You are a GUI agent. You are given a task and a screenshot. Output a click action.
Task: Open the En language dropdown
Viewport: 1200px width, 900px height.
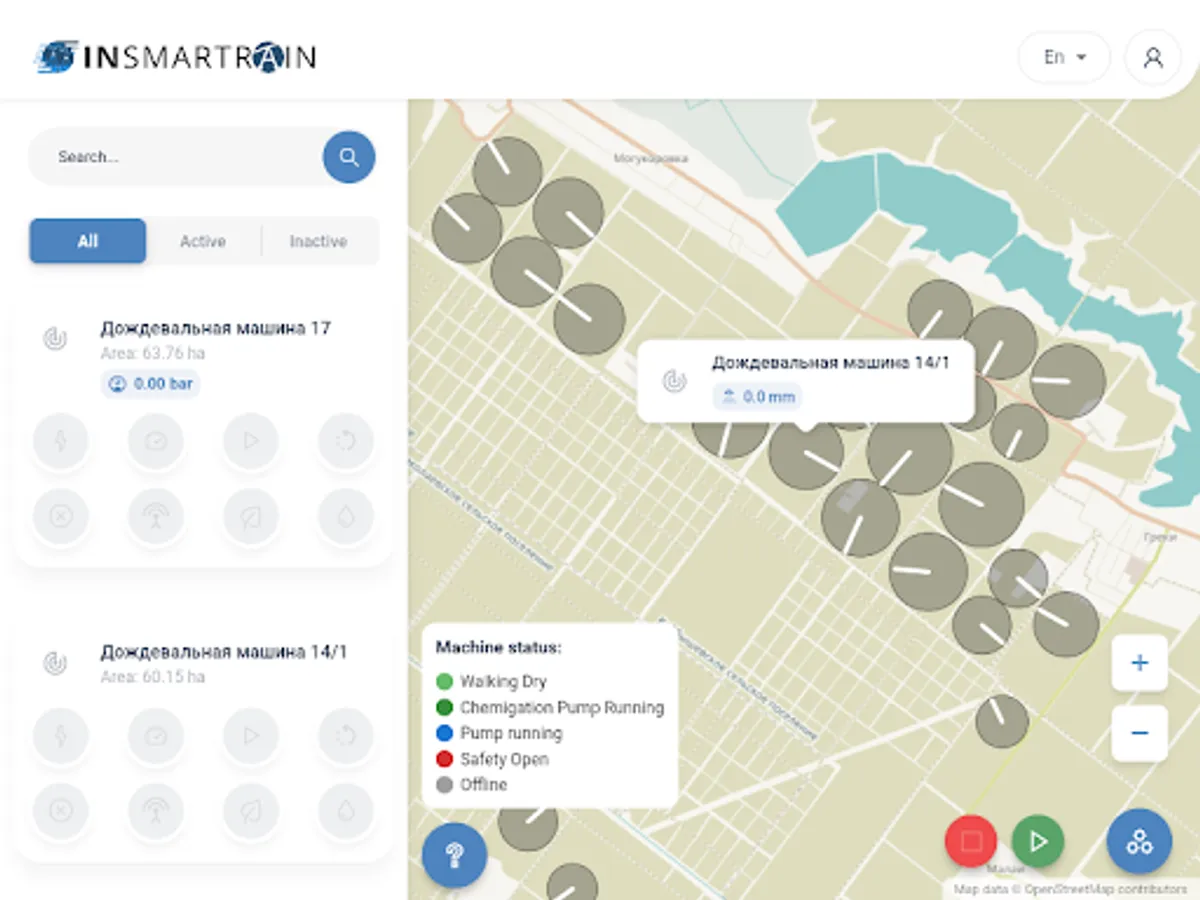point(1064,57)
